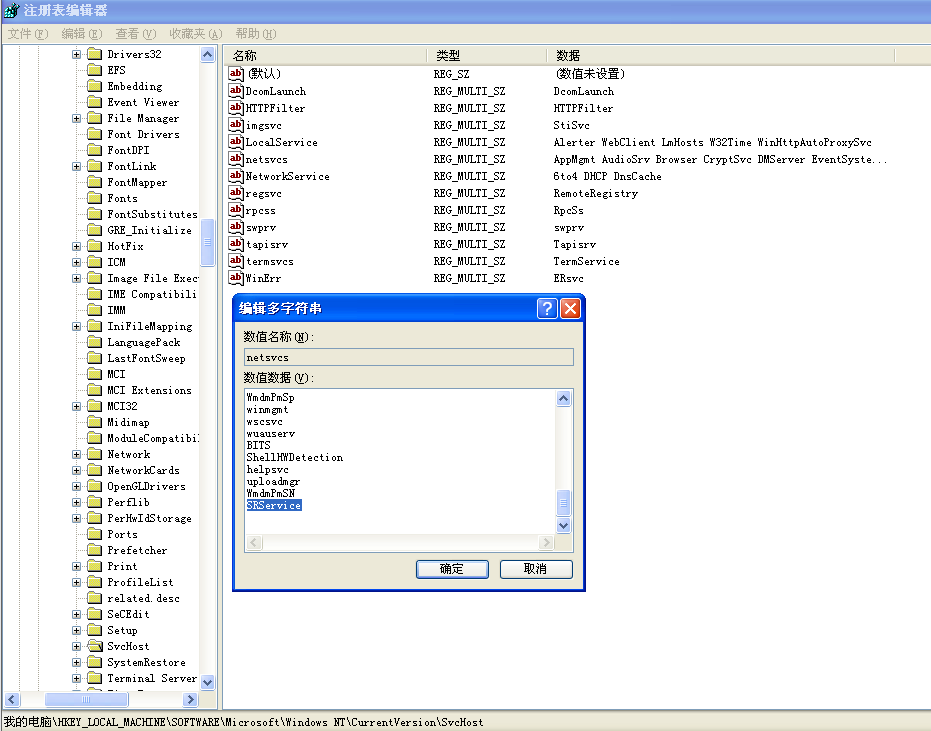
Task: Click the help question mark in dialog title
Action: [547, 308]
